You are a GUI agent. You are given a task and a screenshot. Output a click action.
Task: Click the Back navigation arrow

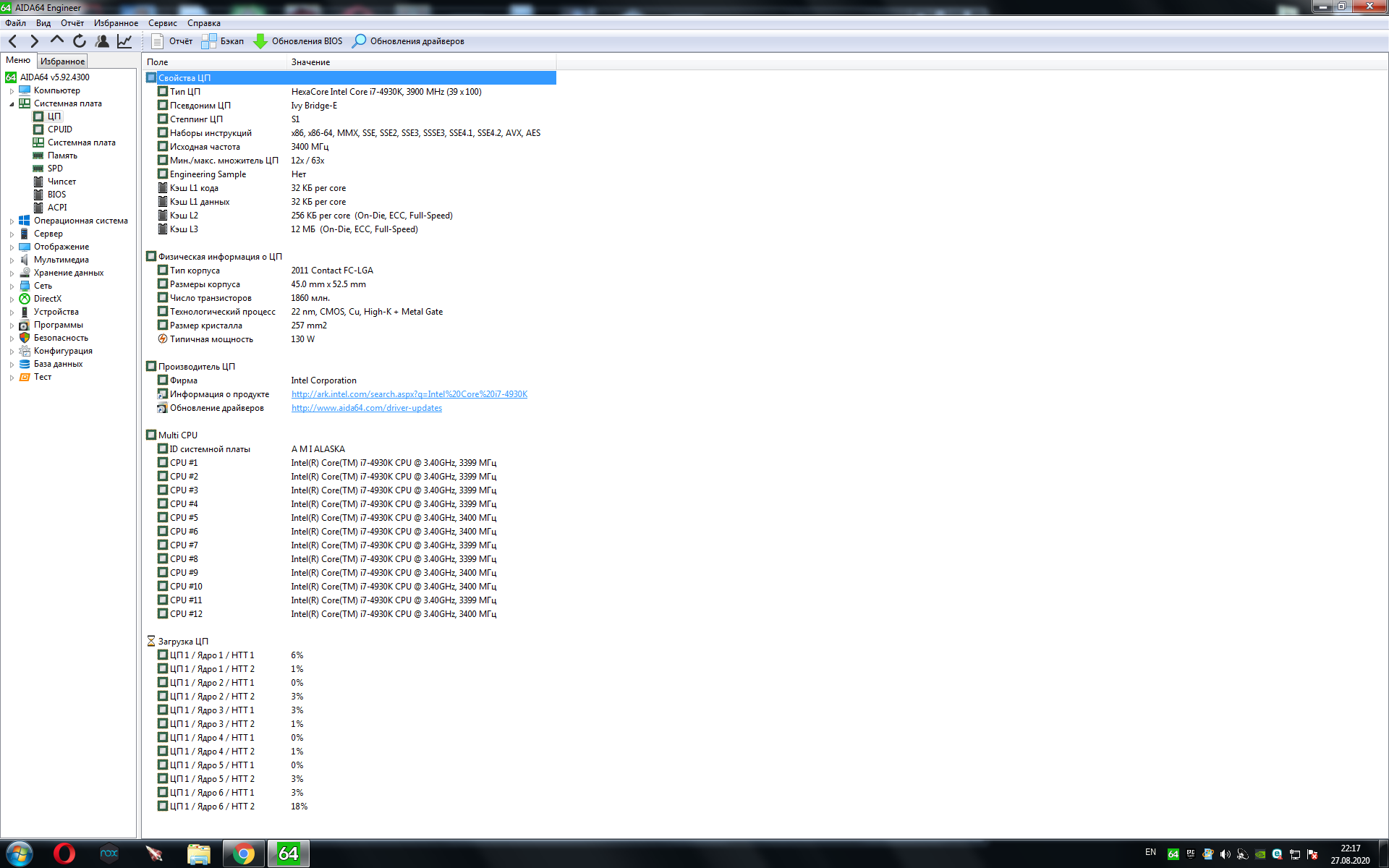pos(13,41)
